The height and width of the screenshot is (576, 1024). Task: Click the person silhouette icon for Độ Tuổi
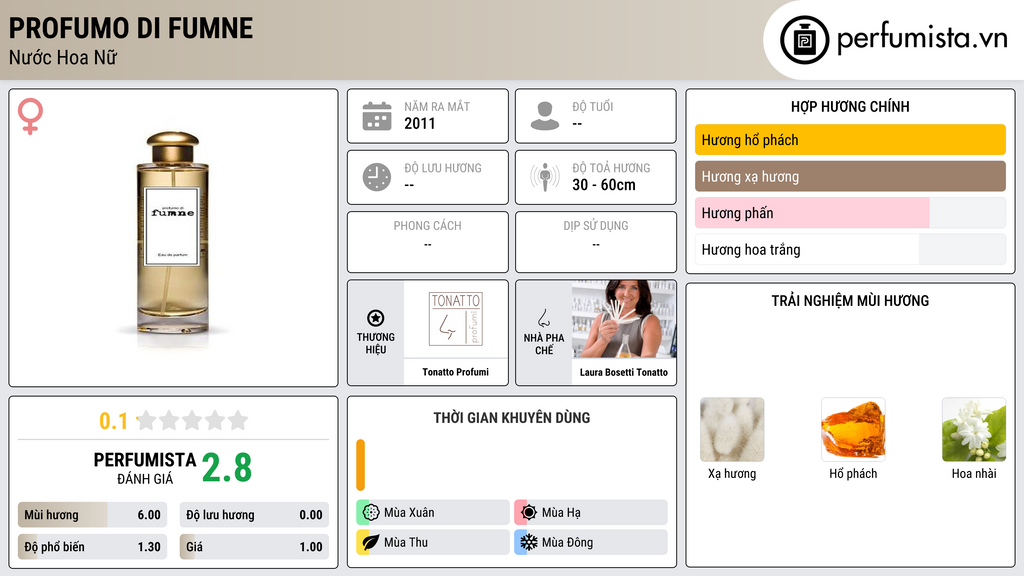[545, 116]
